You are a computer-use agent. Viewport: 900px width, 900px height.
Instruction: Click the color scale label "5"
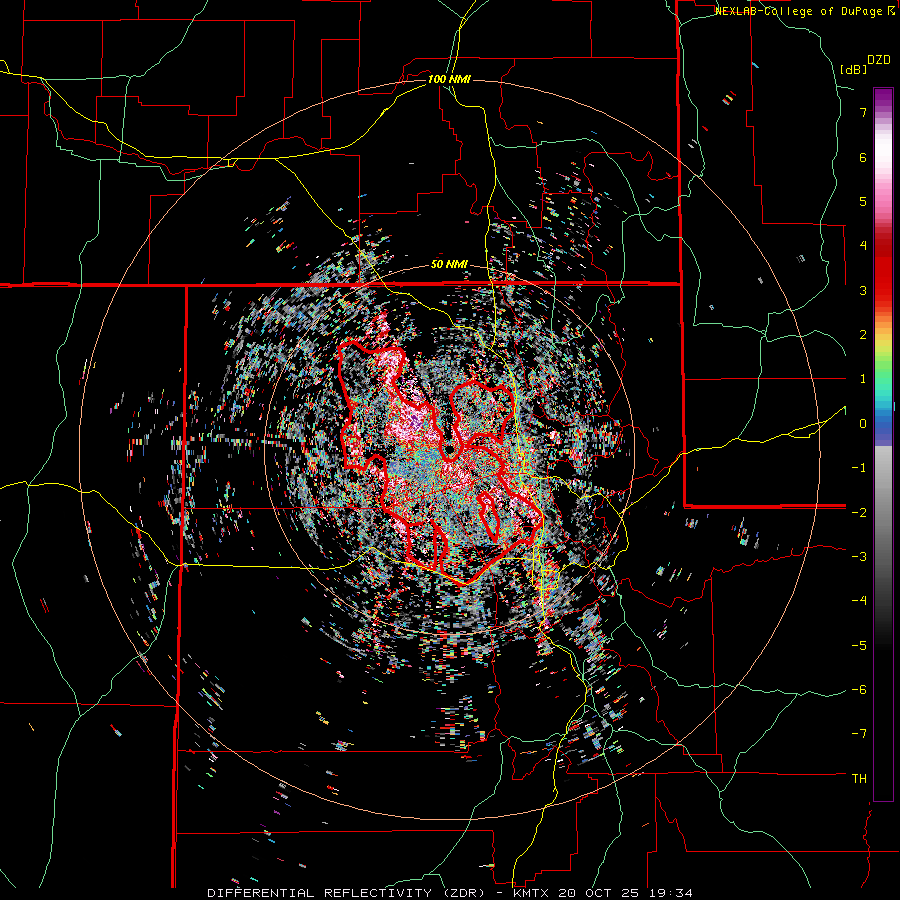[x=863, y=201]
